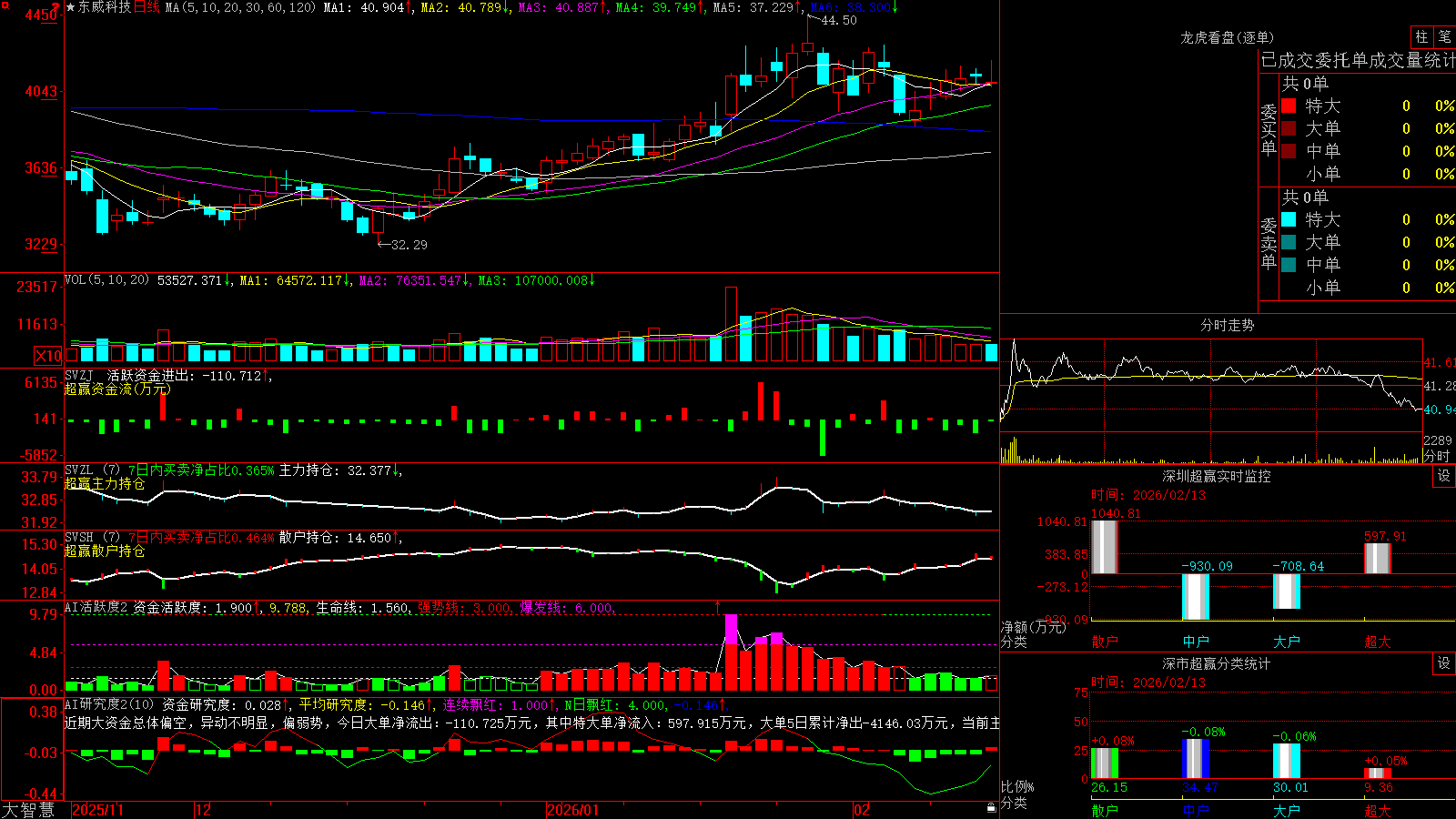
Task: Switch order view to 柱 mode
Action: point(1421,37)
